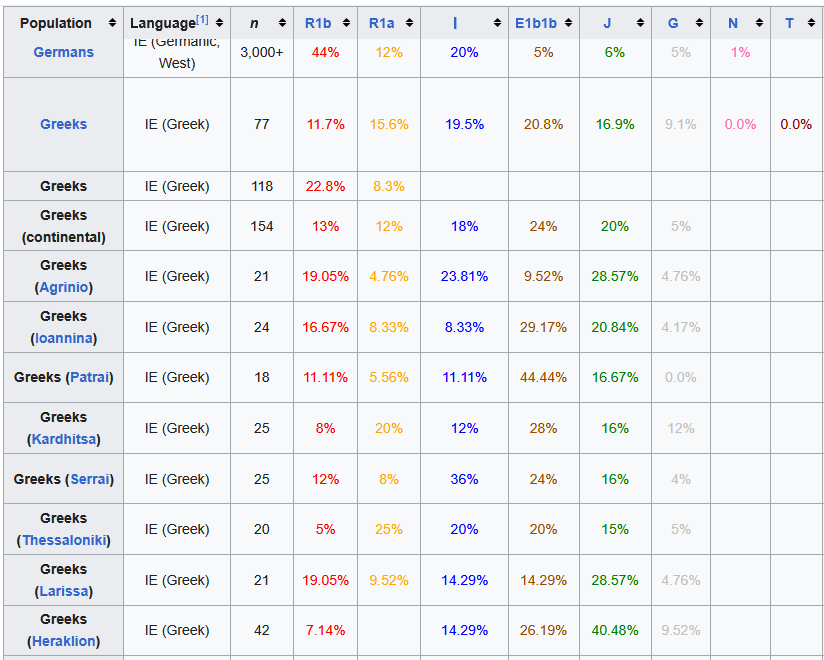824x660 pixels.
Task: Sort N column with arrows icon
Action: point(759,23)
